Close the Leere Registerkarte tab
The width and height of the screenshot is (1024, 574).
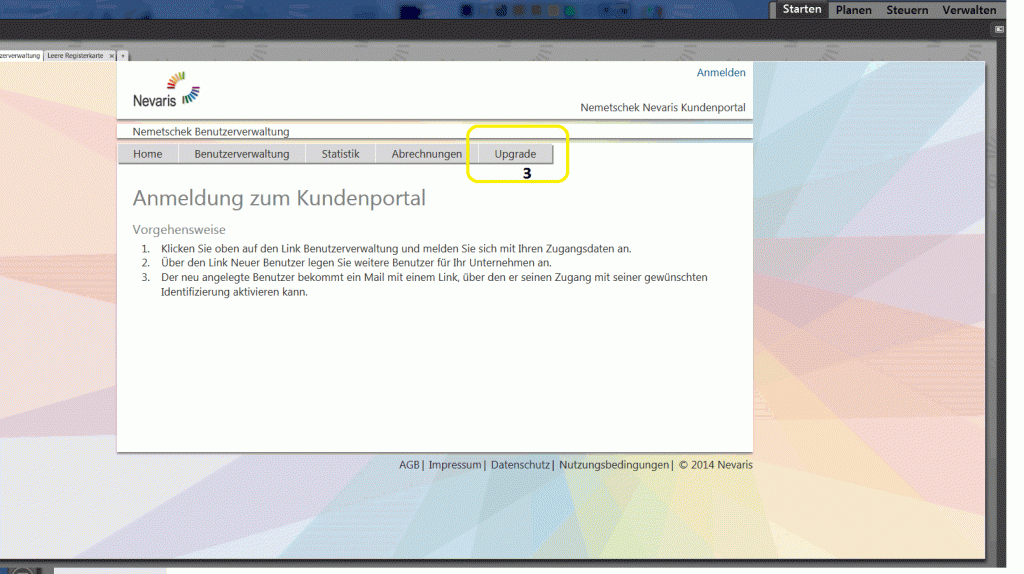tap(112, 56)
